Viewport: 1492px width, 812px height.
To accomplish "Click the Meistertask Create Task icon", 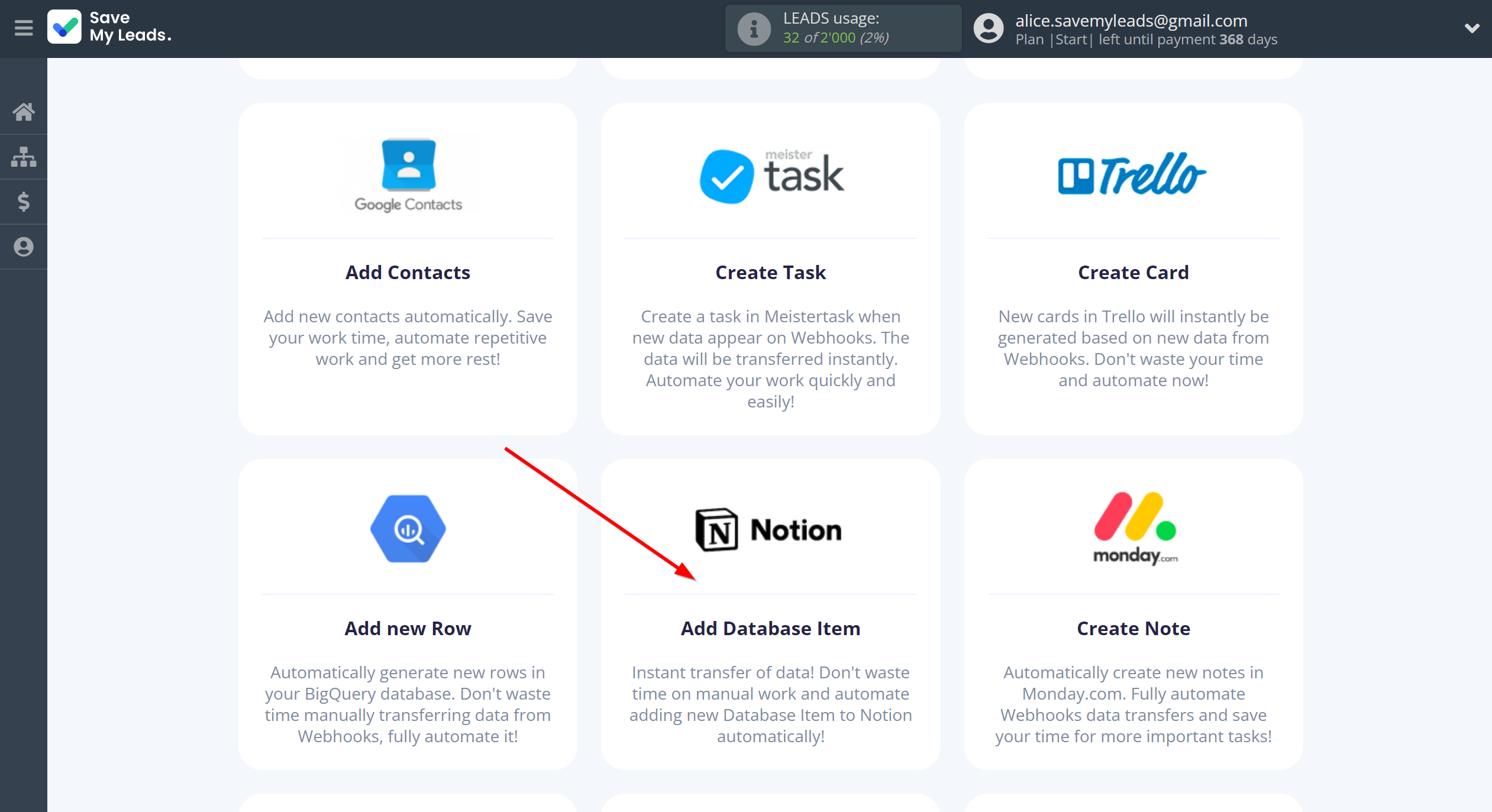I will coord(770,175).
